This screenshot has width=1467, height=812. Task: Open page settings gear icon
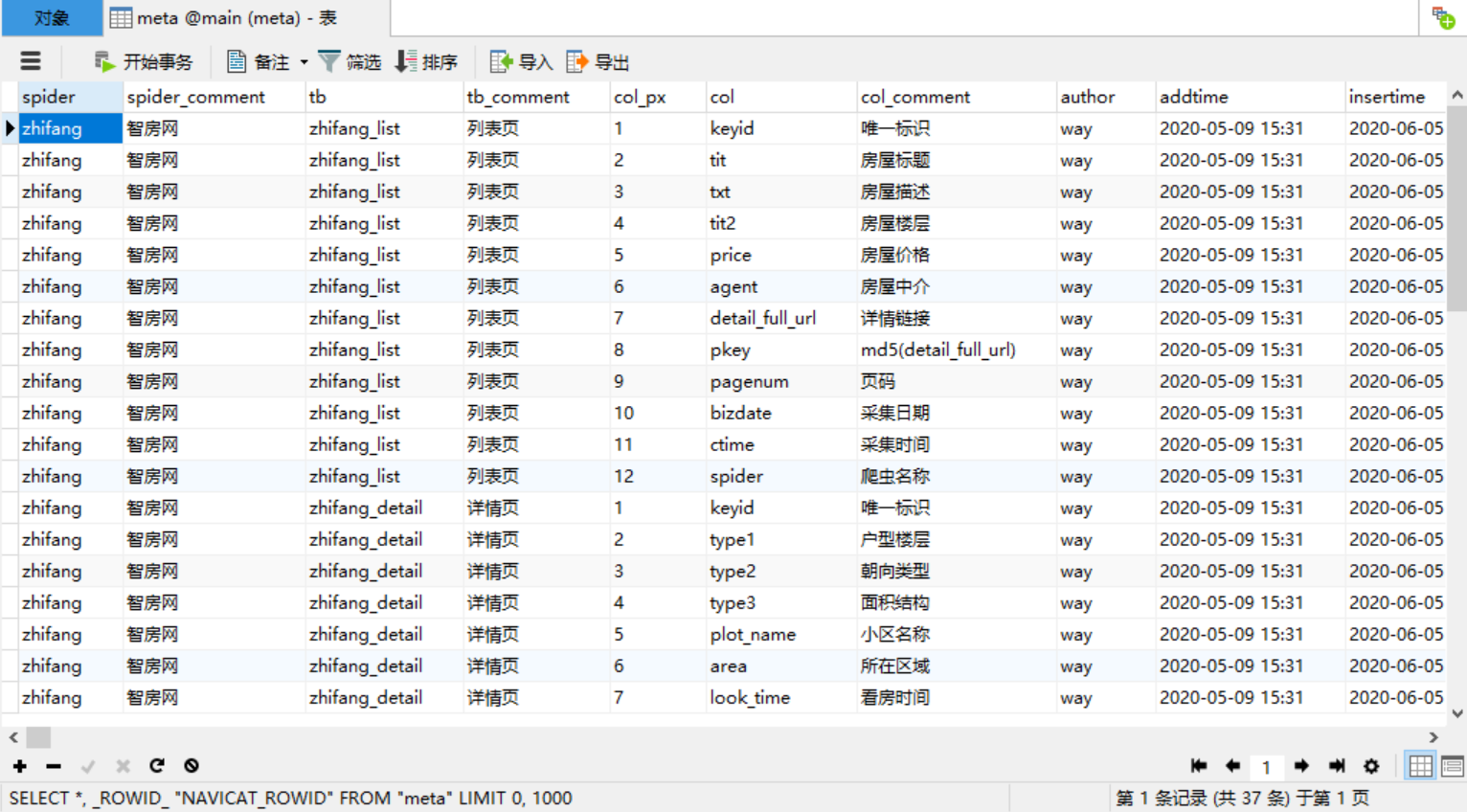coord(1371,766)
